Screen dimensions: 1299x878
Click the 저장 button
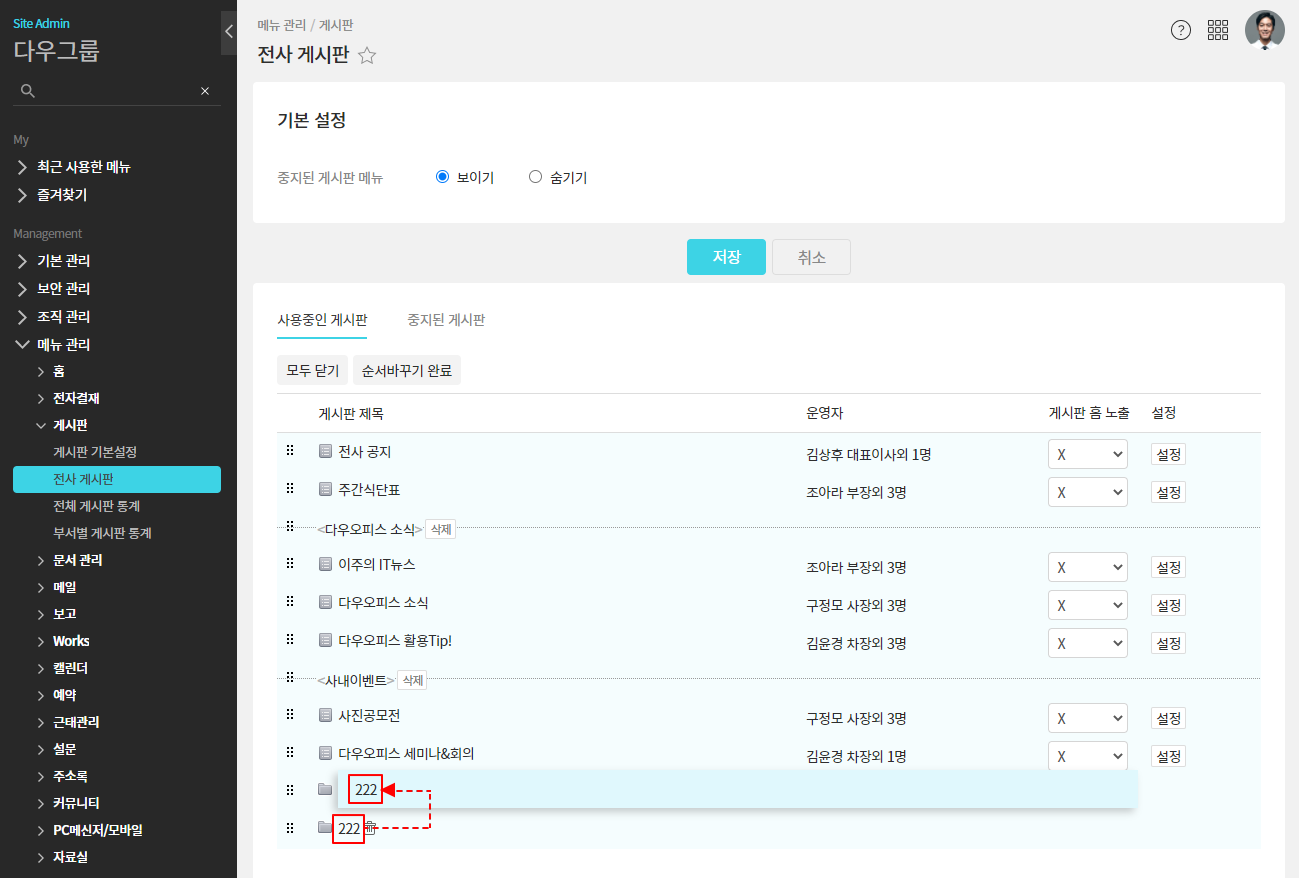(x=726, y=257)
